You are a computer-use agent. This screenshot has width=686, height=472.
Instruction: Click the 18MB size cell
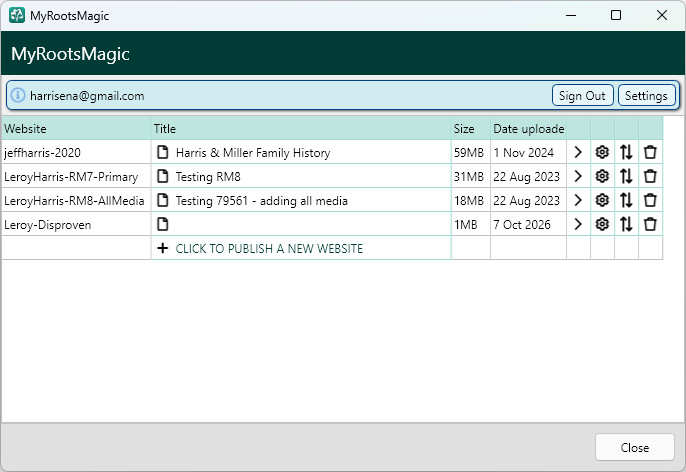(x=471, y=200)
